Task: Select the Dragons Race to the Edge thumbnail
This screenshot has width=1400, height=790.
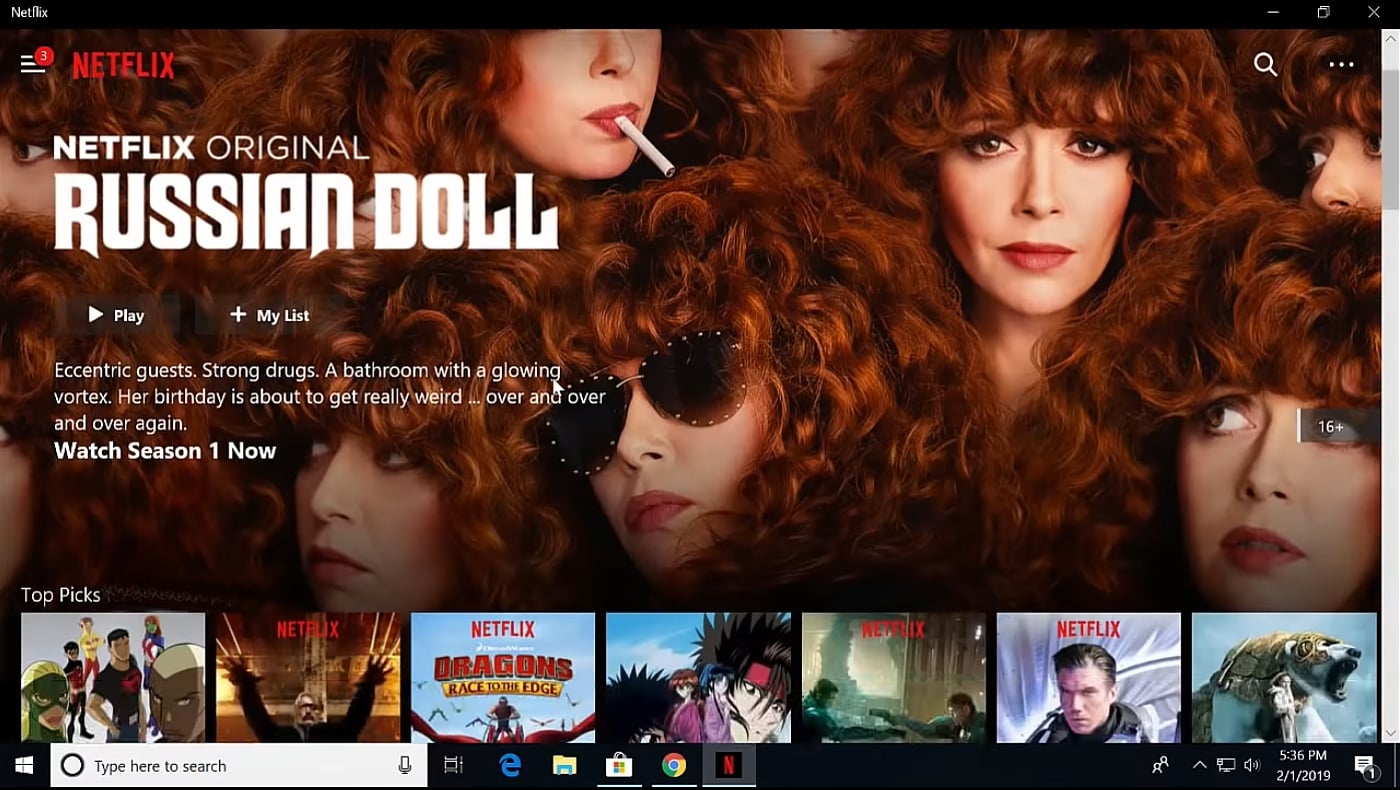Action: [x=502, y=678]
